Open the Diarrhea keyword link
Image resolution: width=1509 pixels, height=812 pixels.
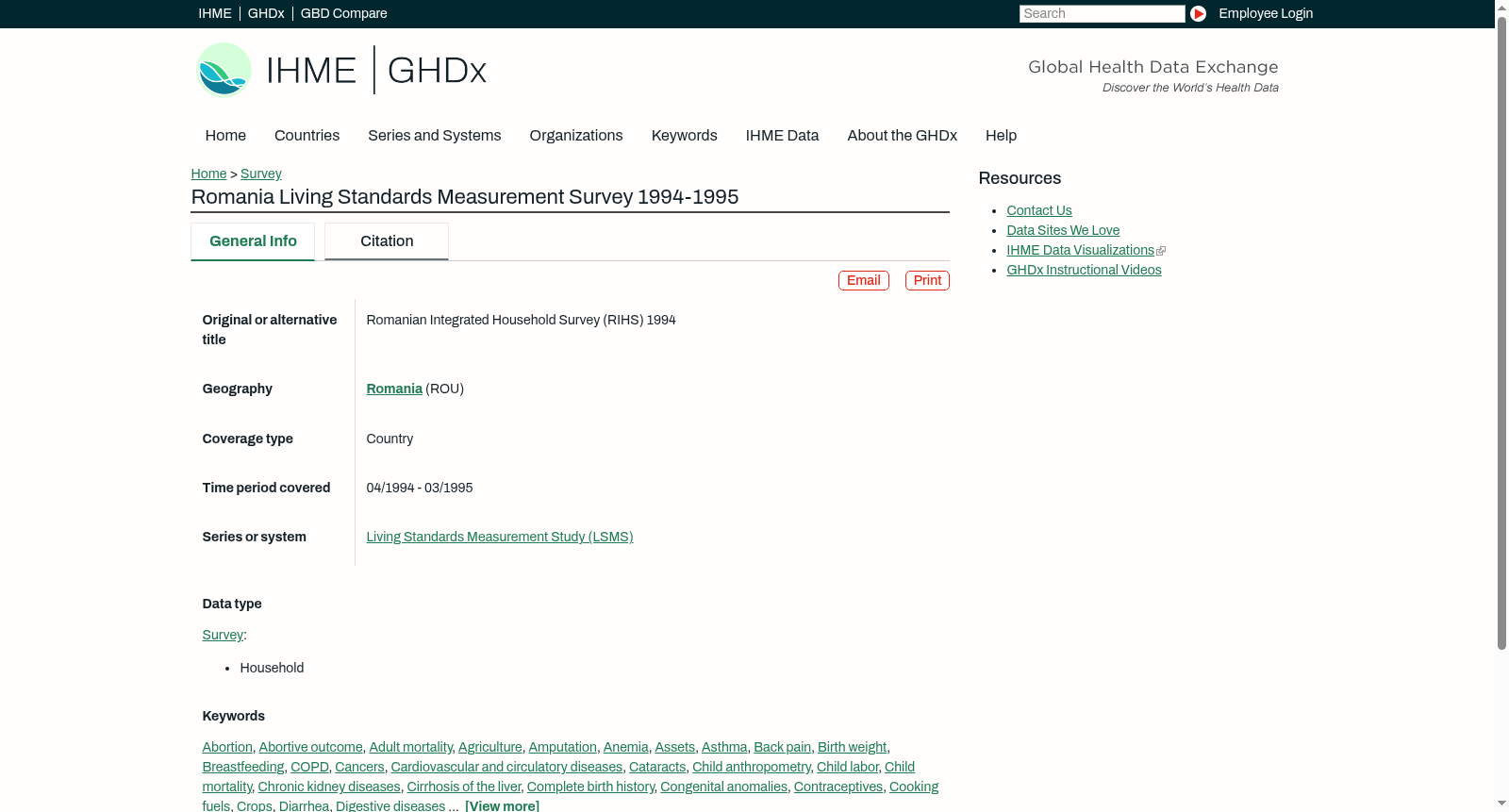coord(304,806)
